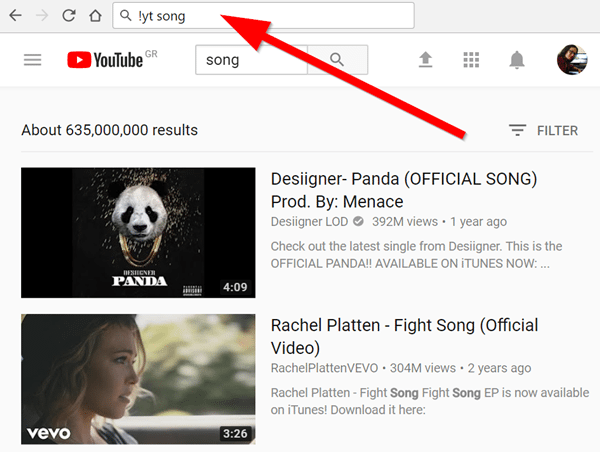The width and height of the screenshot is (600, 452).
Task: Click the browser forward arrow
Action: click(42, 15)
